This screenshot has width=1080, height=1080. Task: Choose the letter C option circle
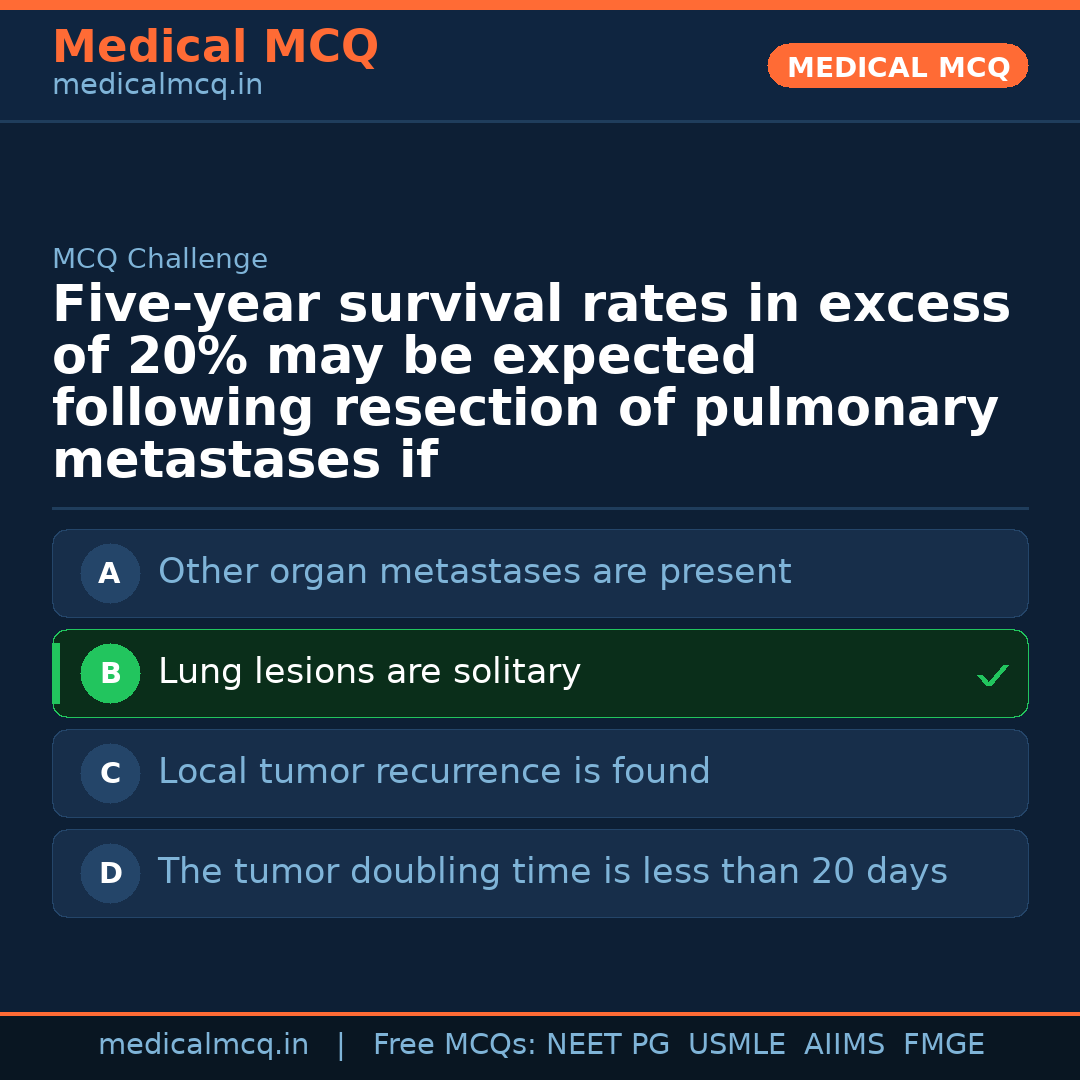110,774
